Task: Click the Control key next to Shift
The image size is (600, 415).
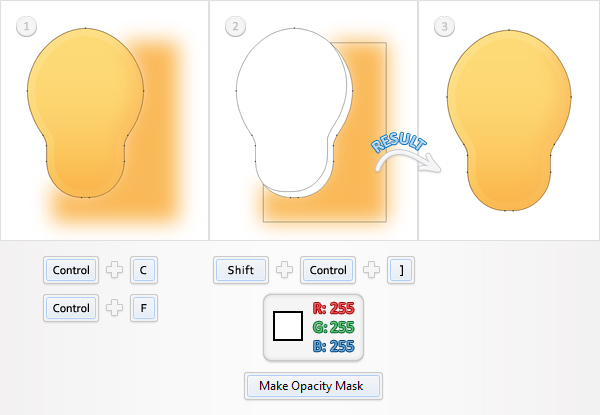Action: tap(328, 270)
